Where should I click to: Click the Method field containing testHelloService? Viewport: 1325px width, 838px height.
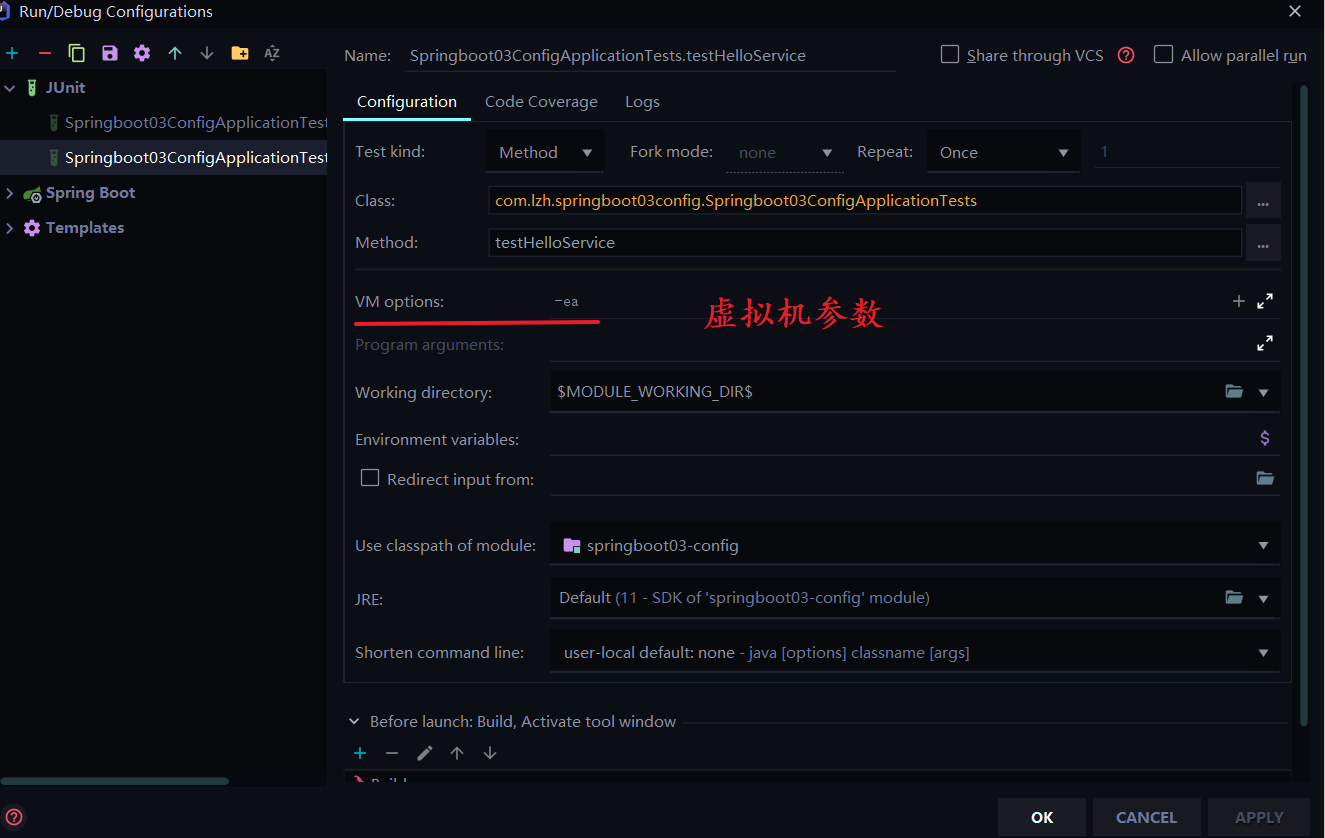tap(865, 243)
